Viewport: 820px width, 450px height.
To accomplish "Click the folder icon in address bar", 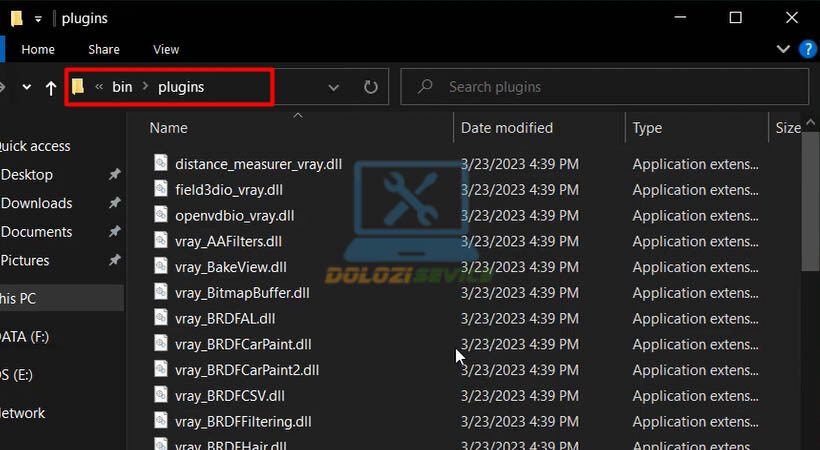I will 78,87.
